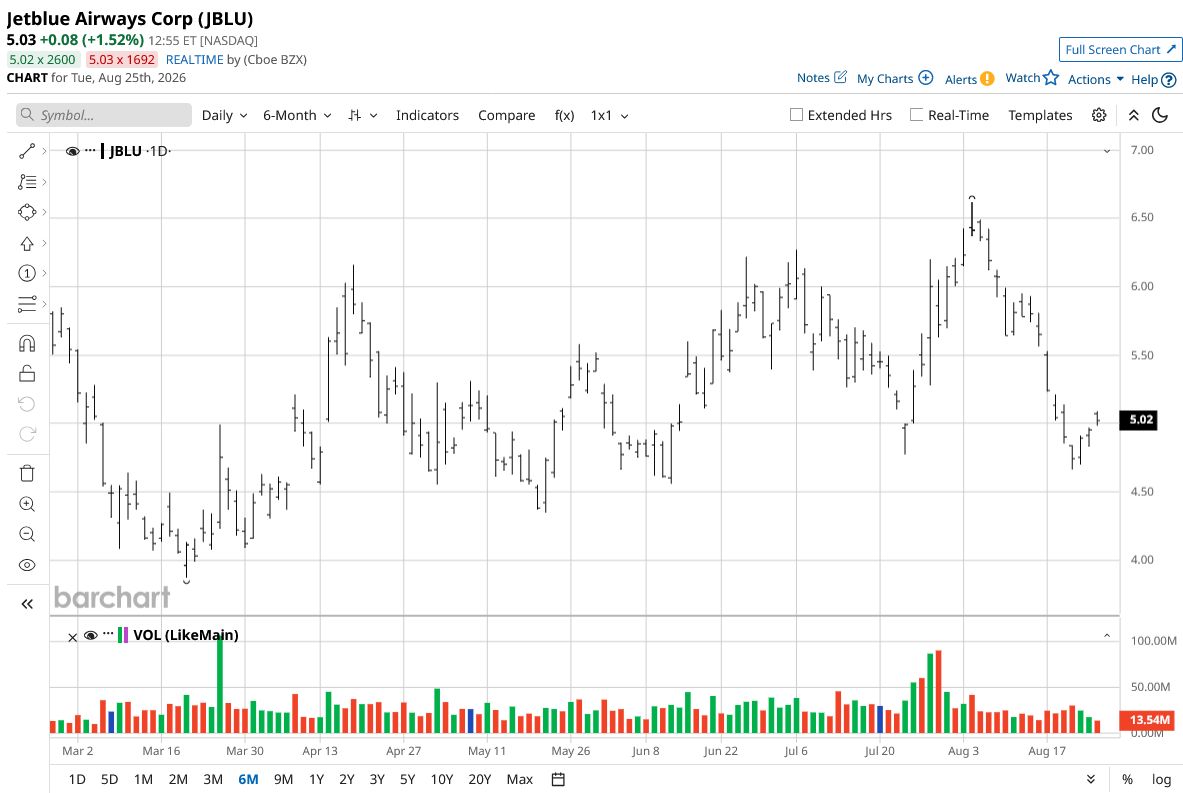Open the Alerts link
Screen dimensions: 1183x793
click(960, 79)
